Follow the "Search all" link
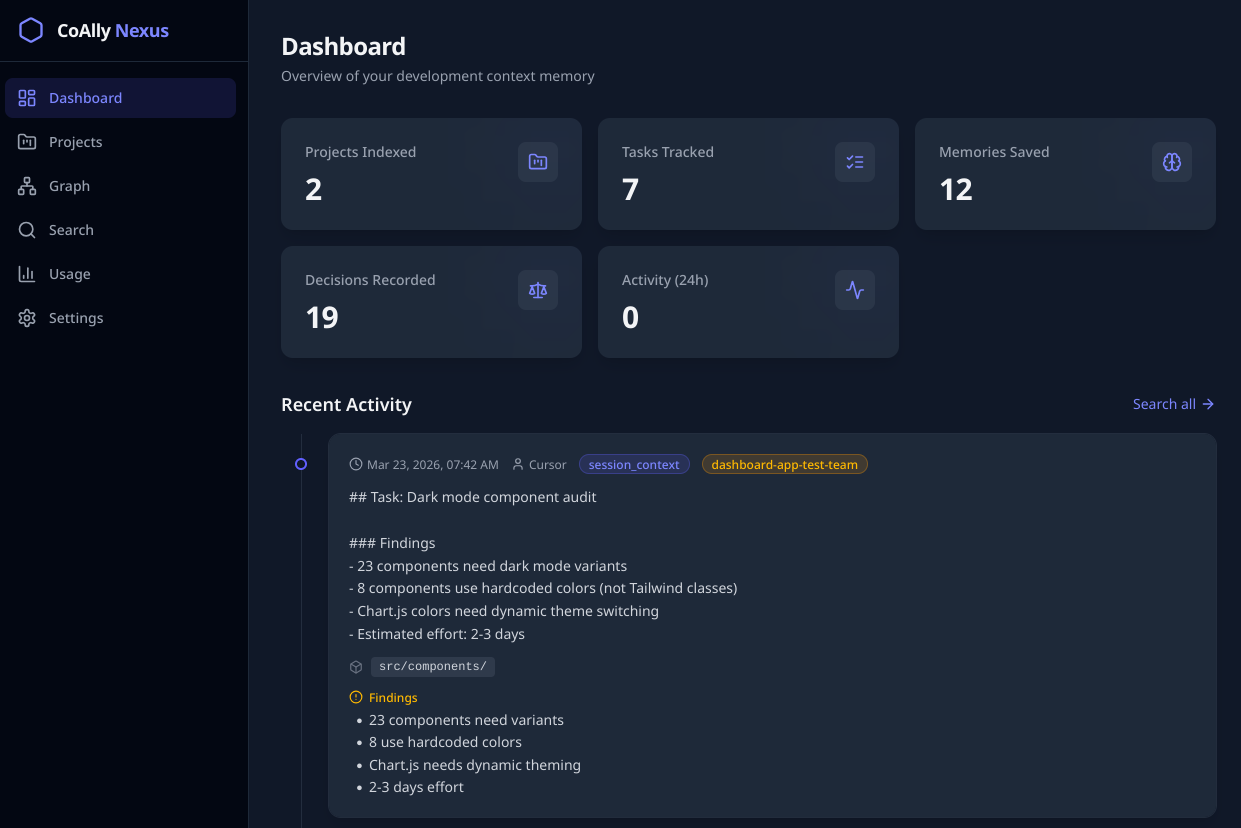The width and height of the screenshot is (1241, 828). 1173,404
